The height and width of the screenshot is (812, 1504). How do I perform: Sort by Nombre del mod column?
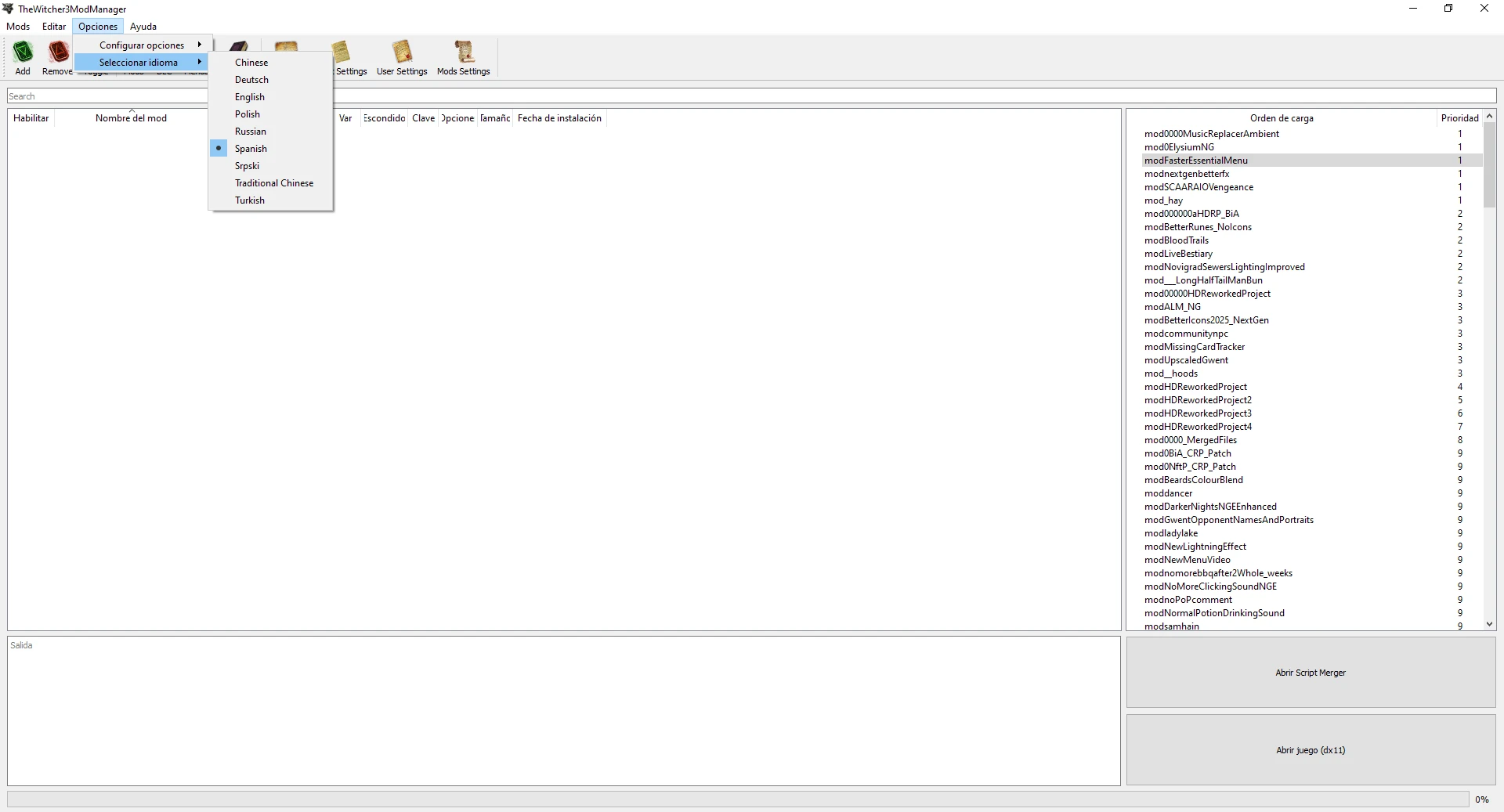click(131, 118)
